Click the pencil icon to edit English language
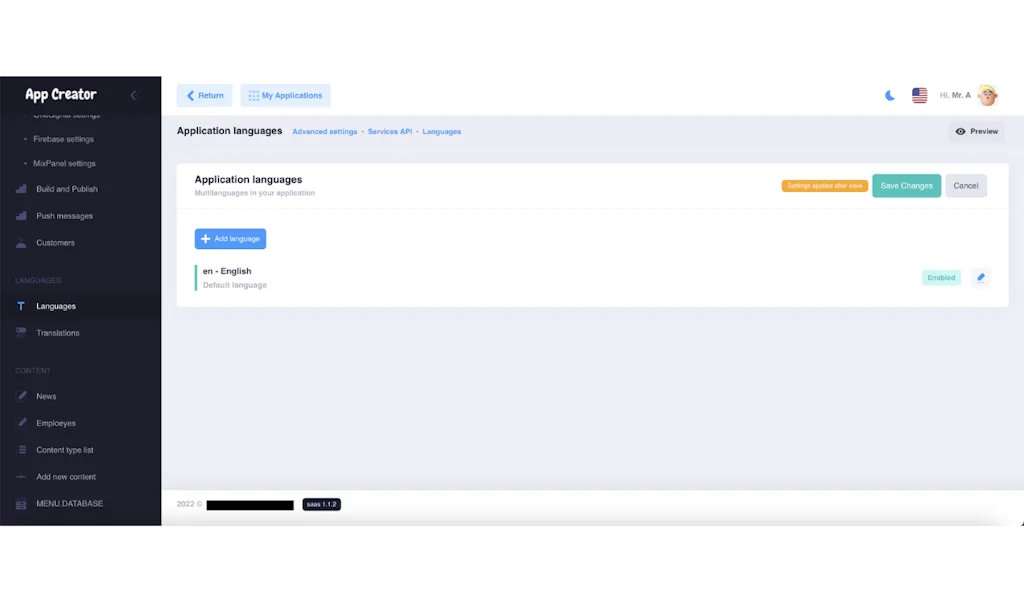Screen dimensions: 1024x613 click(x=981, y=277)
